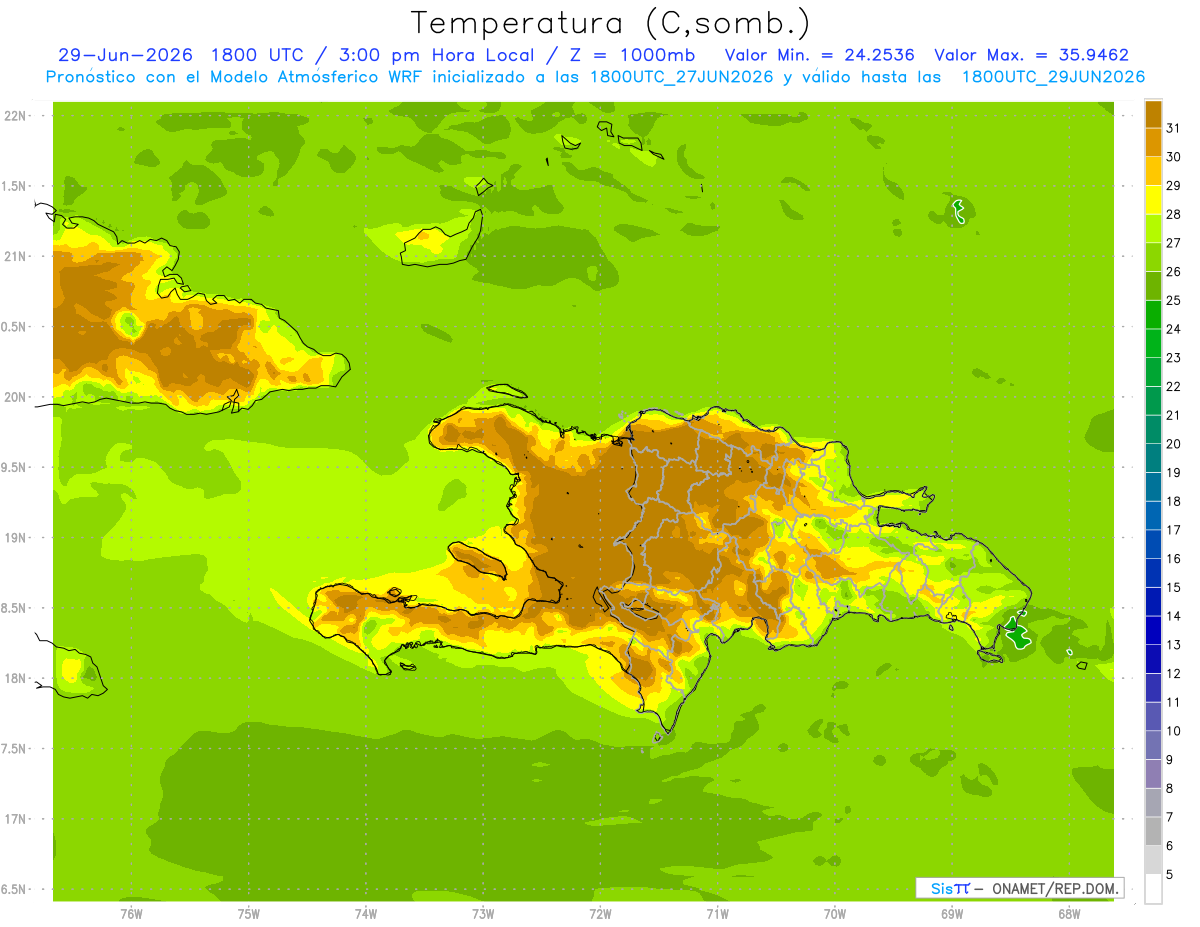Click the "76W" longitude label

(x=131, y=913)
